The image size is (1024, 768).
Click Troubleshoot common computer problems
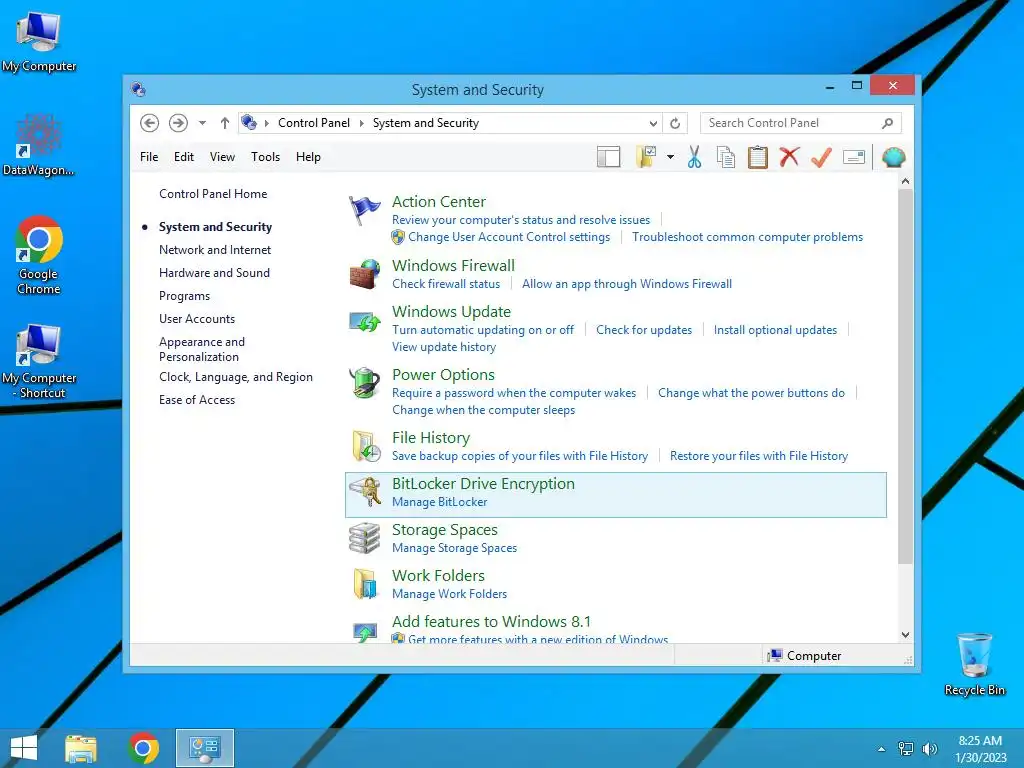click(747, 237)
